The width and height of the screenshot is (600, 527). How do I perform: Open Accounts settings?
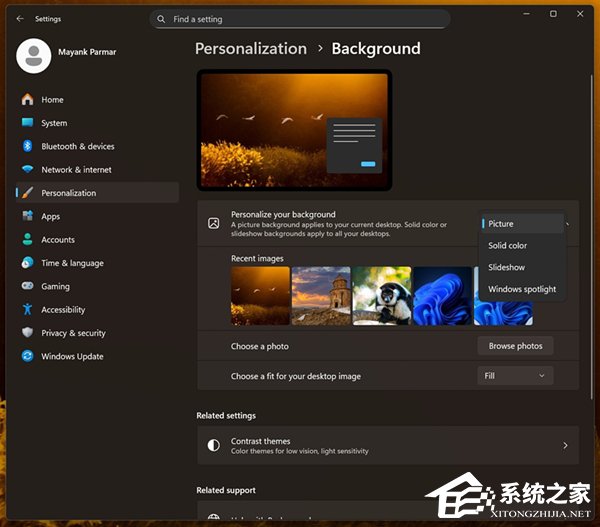coord(97,240)
